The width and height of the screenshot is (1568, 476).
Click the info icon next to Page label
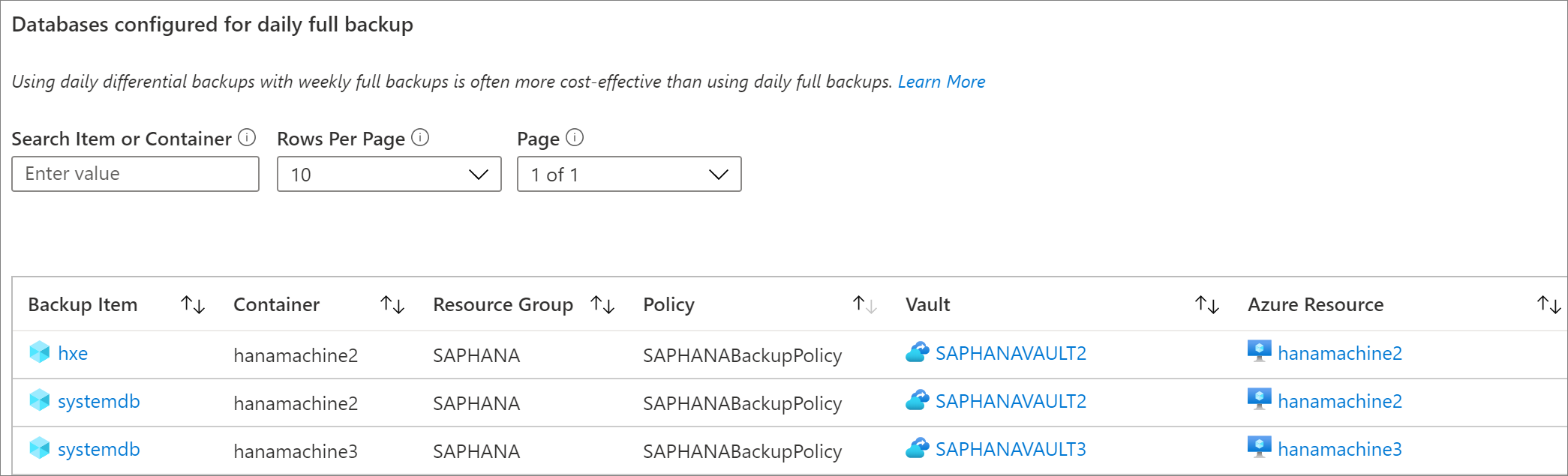click(575, 138)
